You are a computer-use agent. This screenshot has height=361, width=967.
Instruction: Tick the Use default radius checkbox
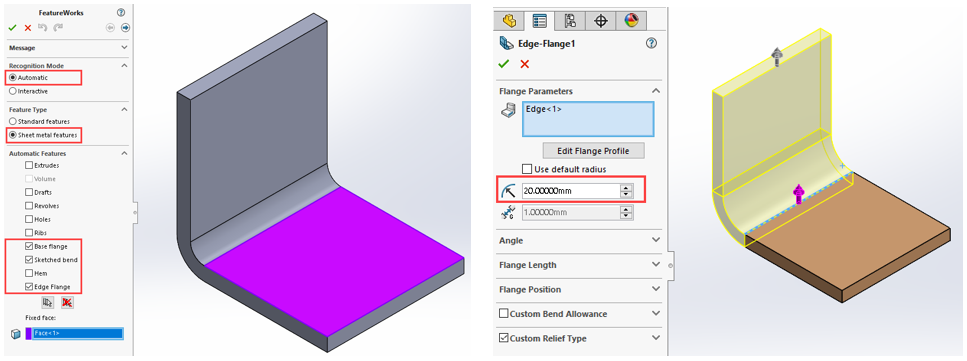coord(527,169)
